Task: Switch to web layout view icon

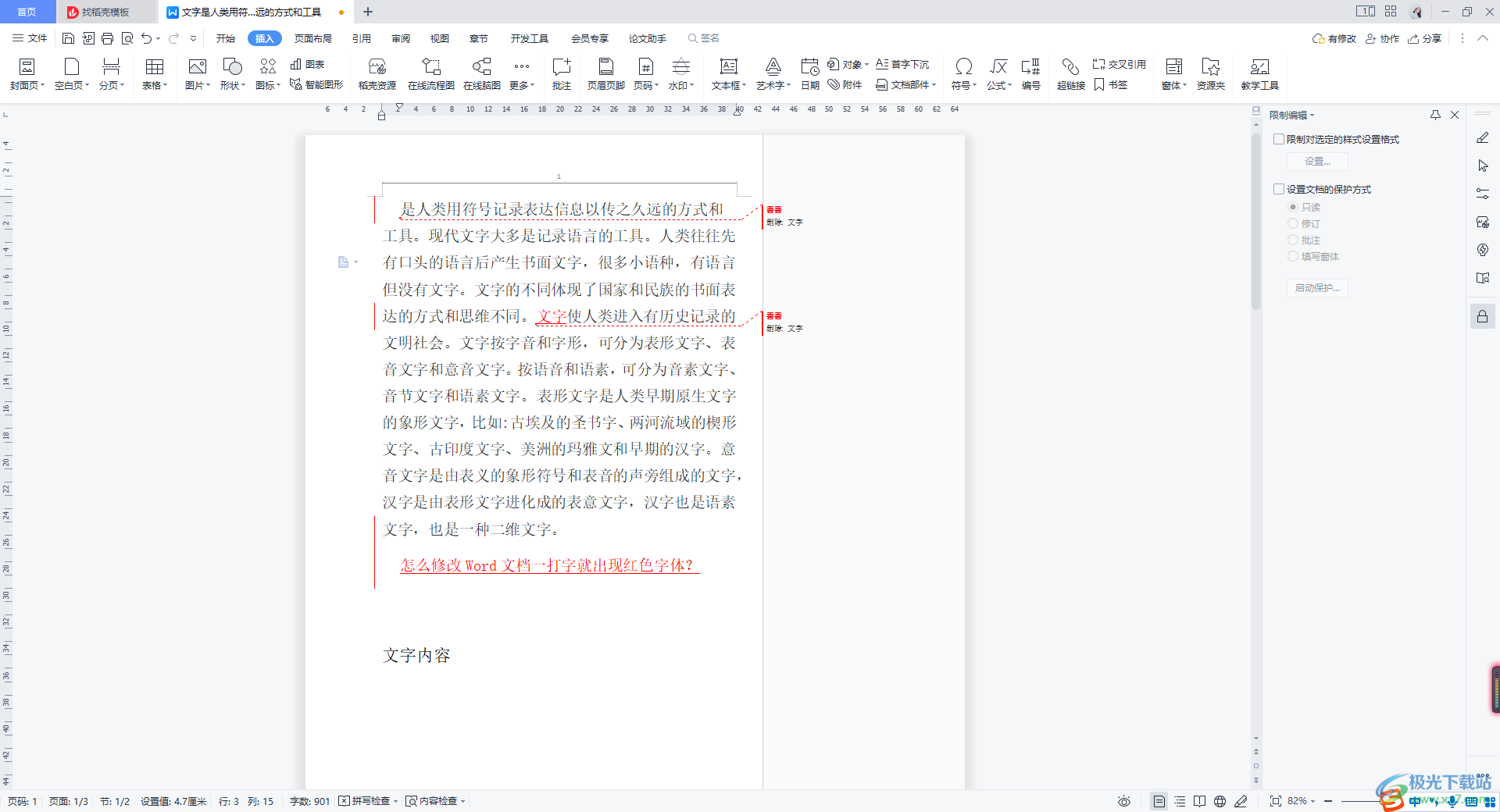Action: 1220,801
